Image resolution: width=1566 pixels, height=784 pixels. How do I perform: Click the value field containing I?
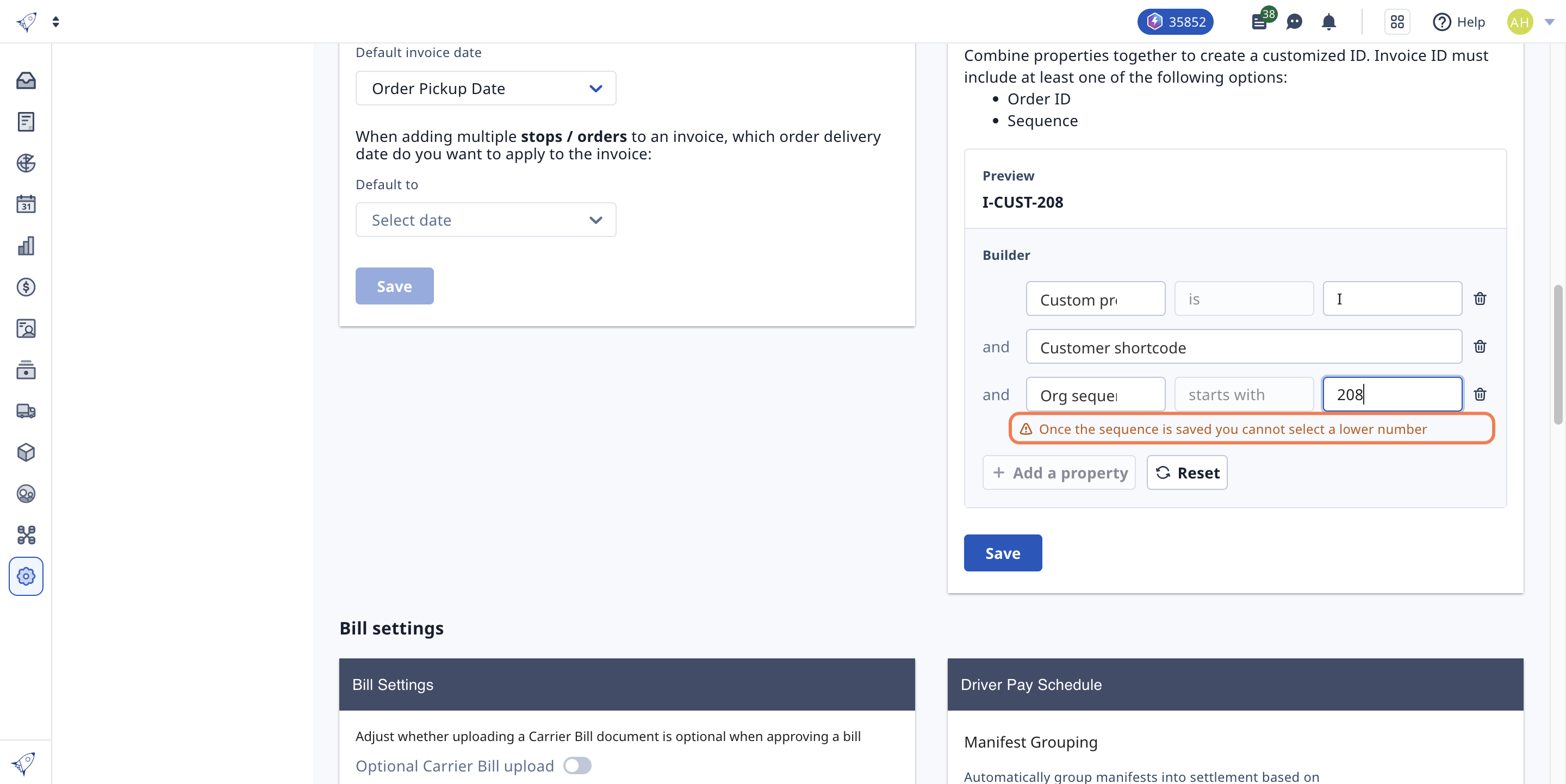[x=1392, y=299]
